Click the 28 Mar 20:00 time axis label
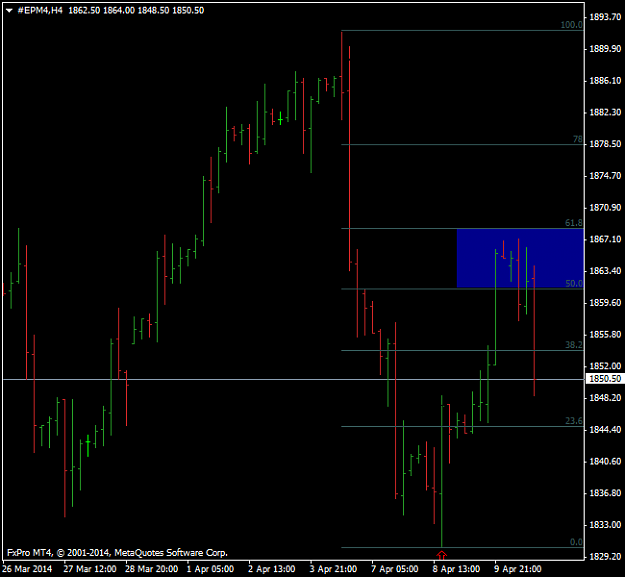Viewport: 625px width, 577px height. 151,569
